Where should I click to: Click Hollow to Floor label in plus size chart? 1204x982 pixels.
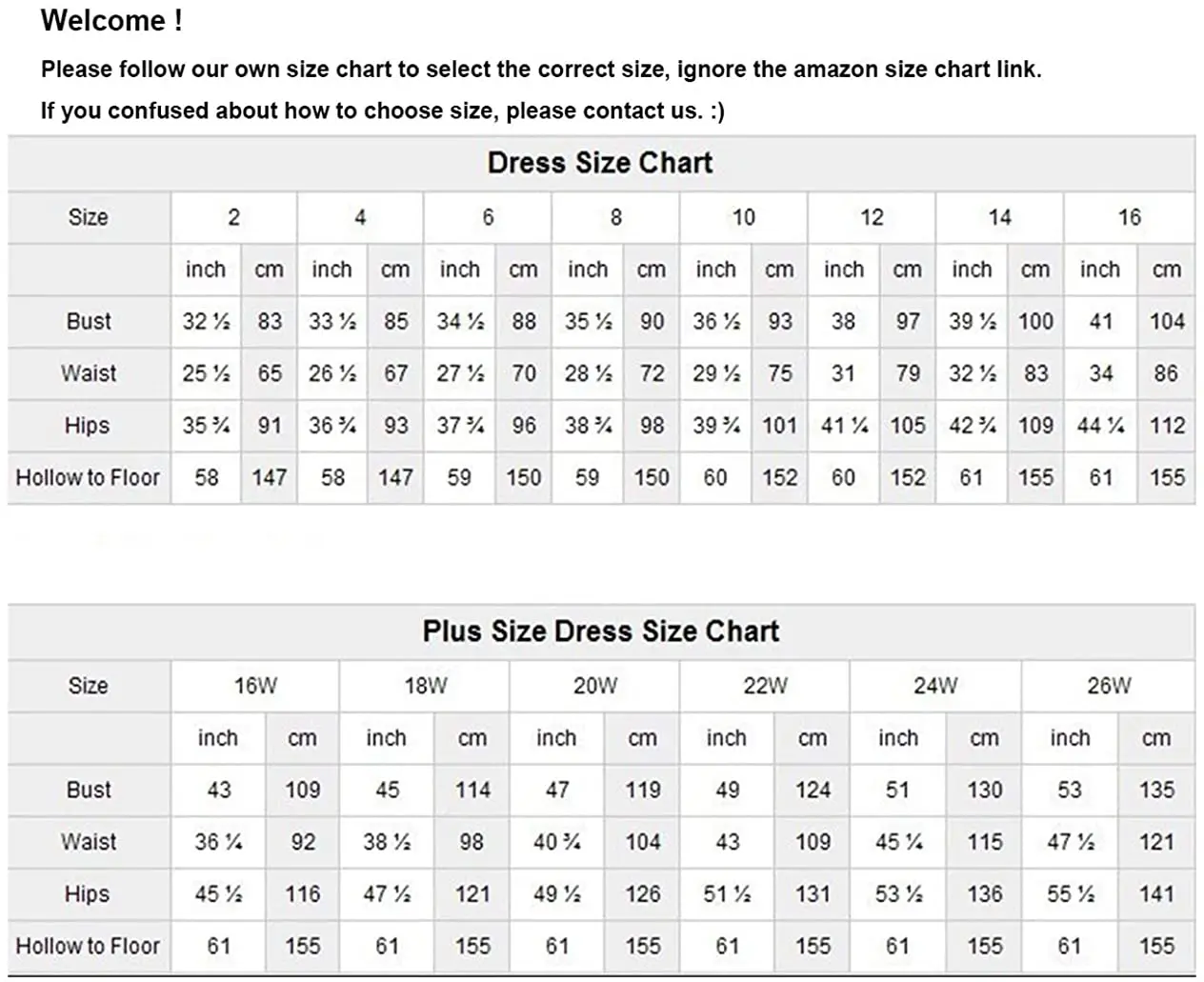88,946
